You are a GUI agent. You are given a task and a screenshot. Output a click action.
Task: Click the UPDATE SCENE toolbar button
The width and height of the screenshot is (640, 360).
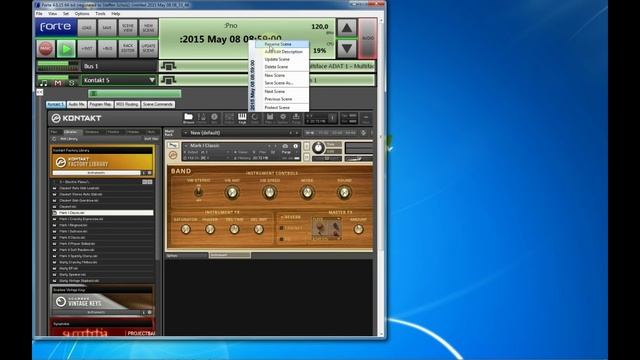[x=148, y=49]
